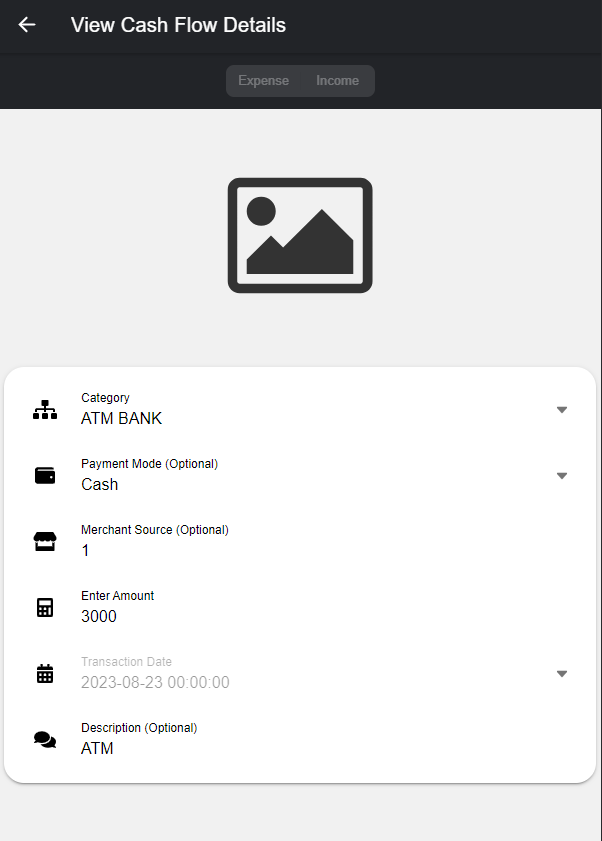Viewport: 602px width, 841px height.
Task: Click the back arrow icon
Action: tap(27, 25)
